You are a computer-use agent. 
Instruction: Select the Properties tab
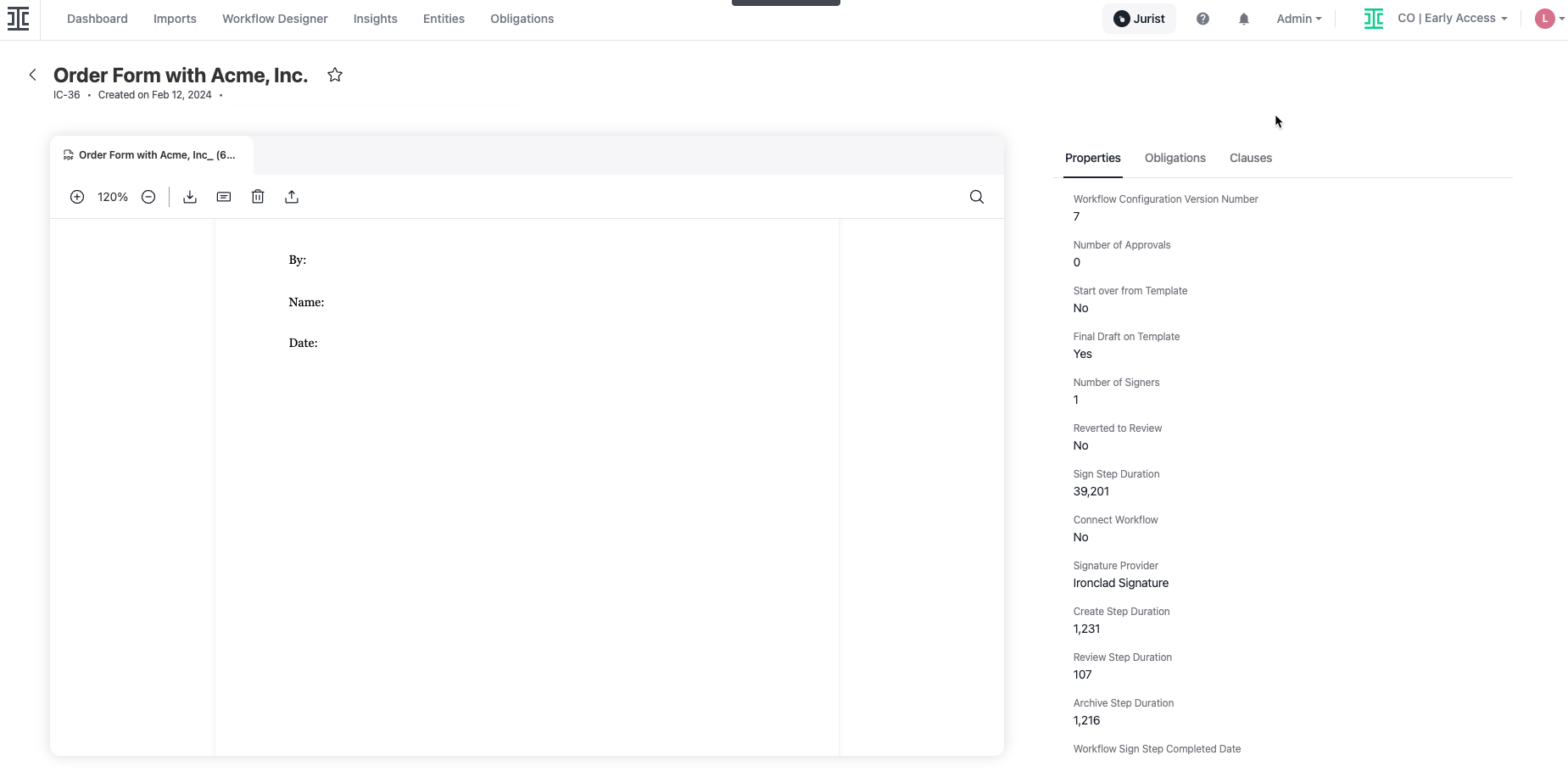1092,158
